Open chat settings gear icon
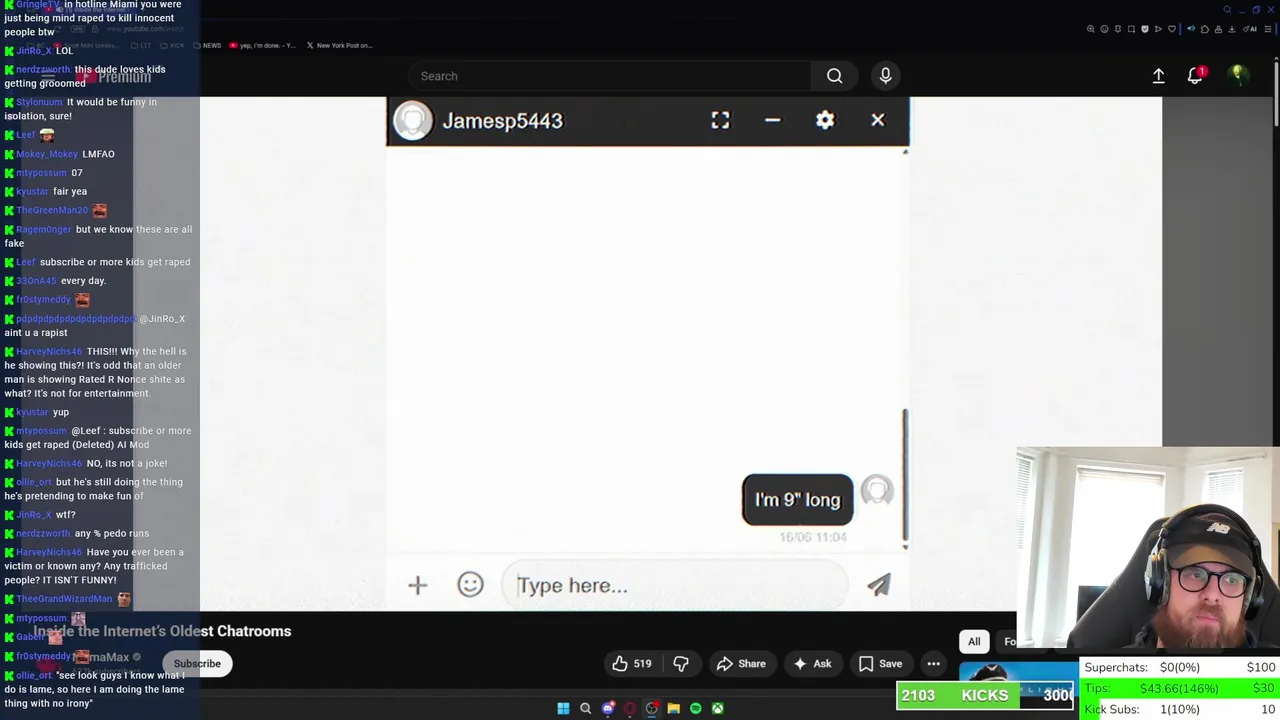 [825, 120]
